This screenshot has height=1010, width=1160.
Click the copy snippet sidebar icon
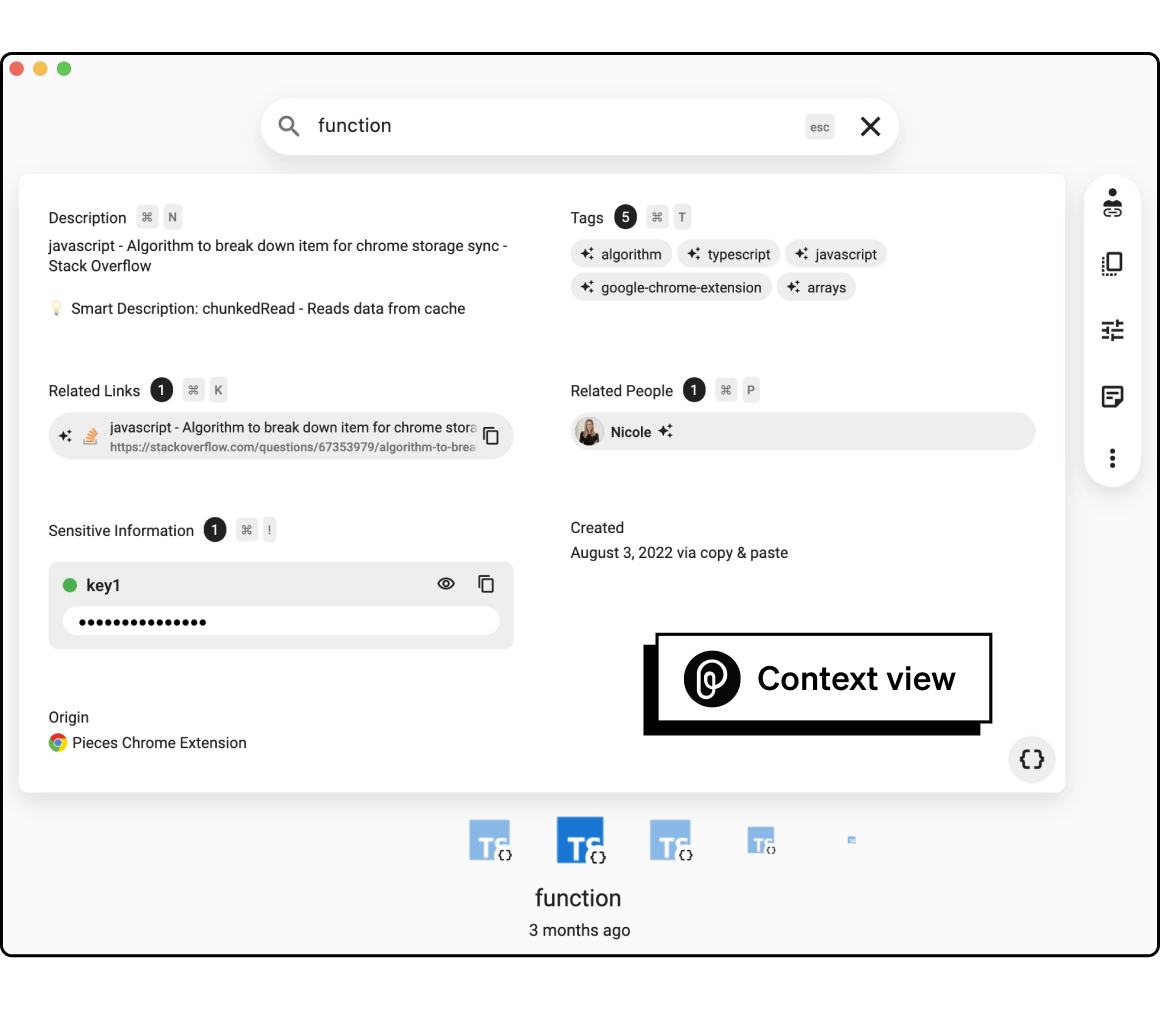coord(1112,264)
